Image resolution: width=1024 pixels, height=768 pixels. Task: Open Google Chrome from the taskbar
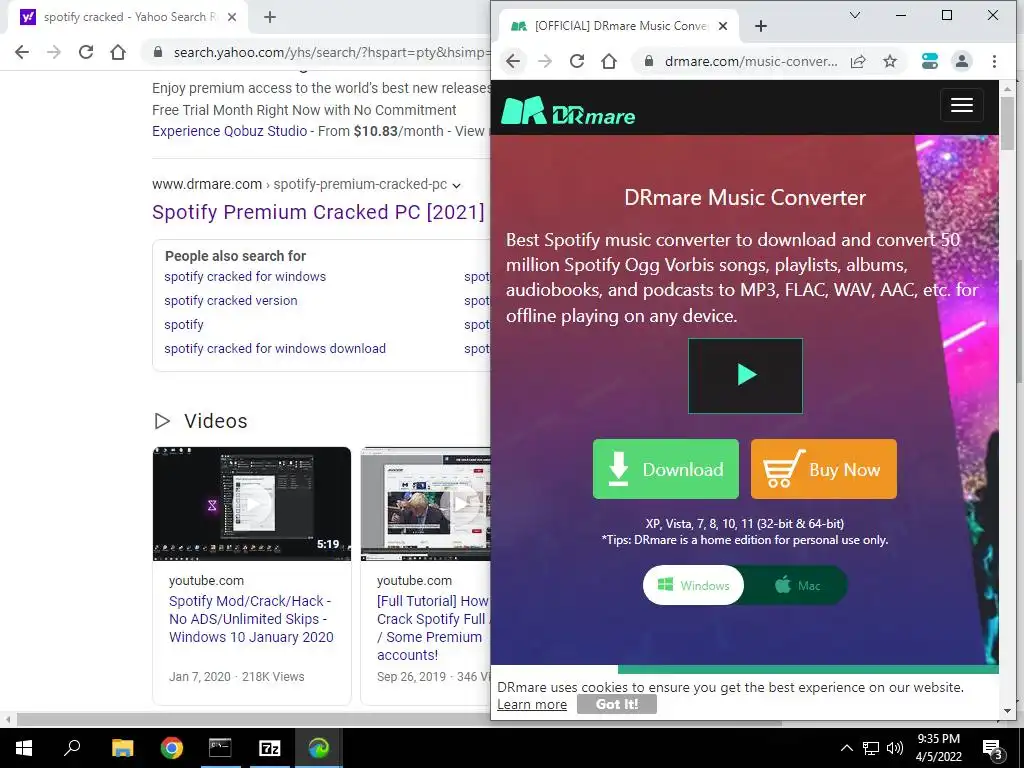[x=171, y=748]
